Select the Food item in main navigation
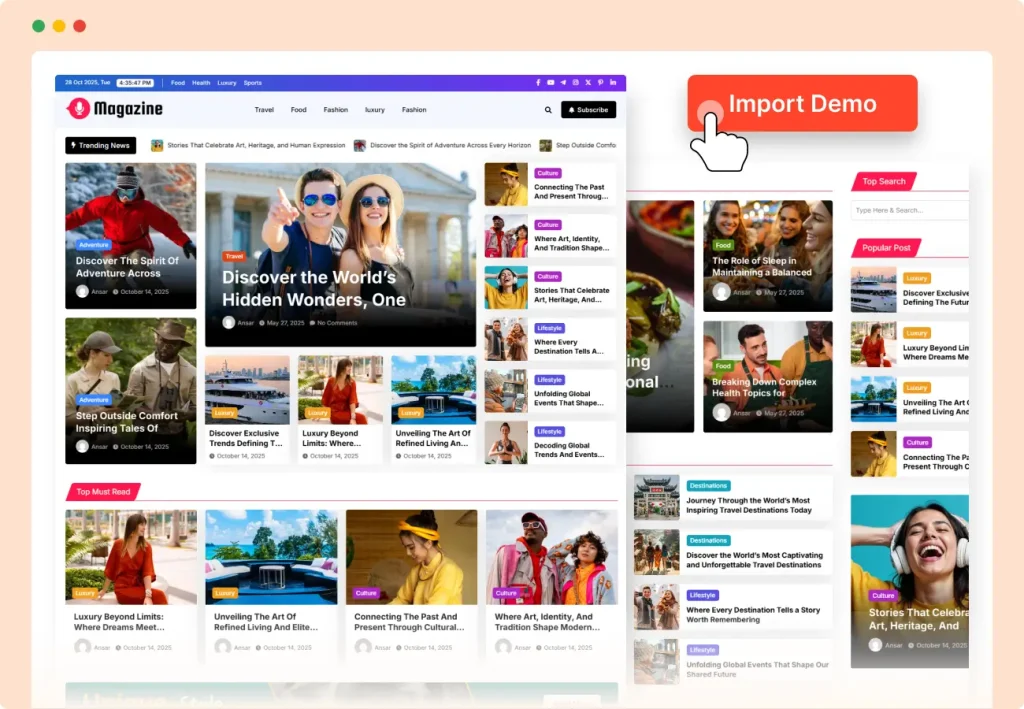This screenshot has width=1024, height=709. [x=298, y=110]
